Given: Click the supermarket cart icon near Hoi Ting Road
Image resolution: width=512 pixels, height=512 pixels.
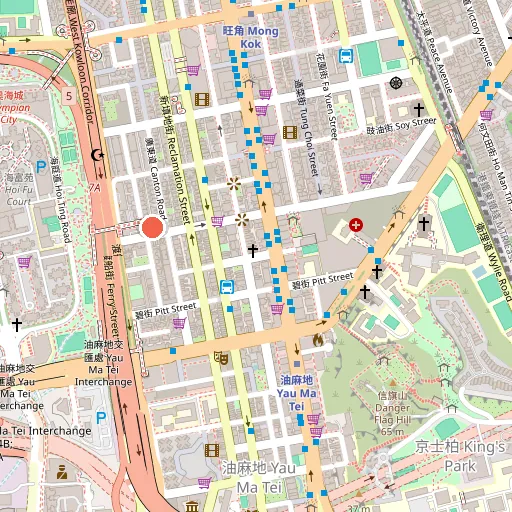Looking at the screenshot, I should (x=24, y=262).
